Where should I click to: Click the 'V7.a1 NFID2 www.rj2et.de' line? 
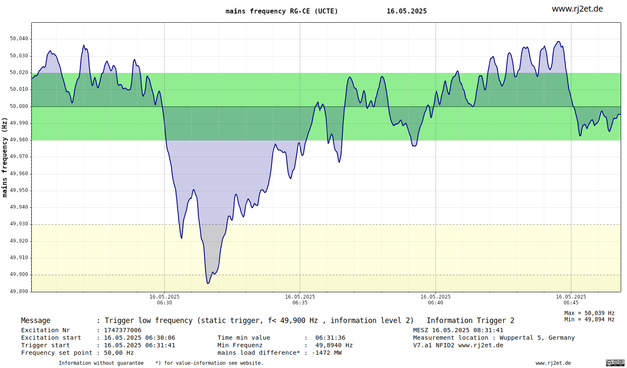(x=458, y=345)
